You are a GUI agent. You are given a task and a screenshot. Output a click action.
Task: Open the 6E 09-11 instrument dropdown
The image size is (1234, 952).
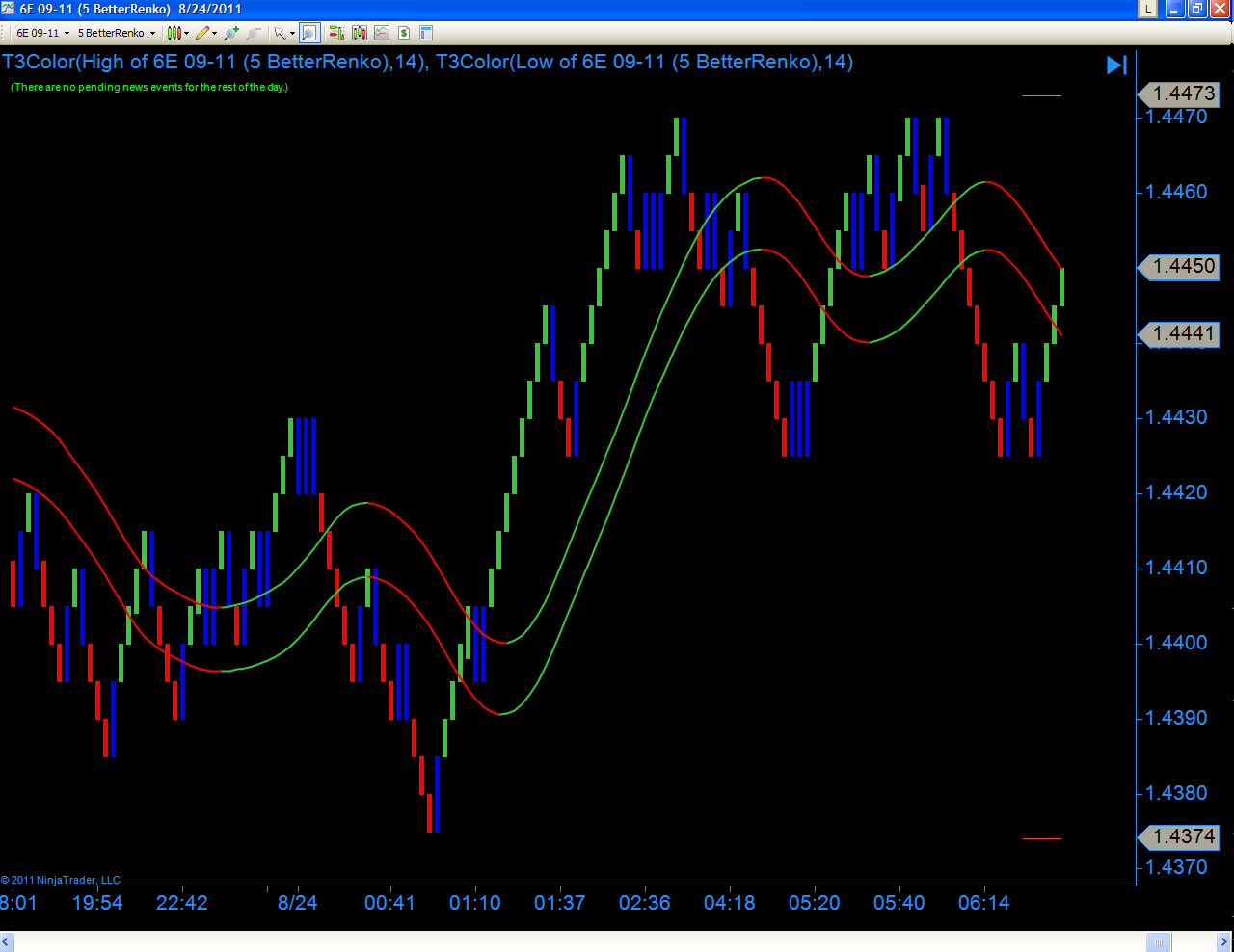[x=42, y=33]
